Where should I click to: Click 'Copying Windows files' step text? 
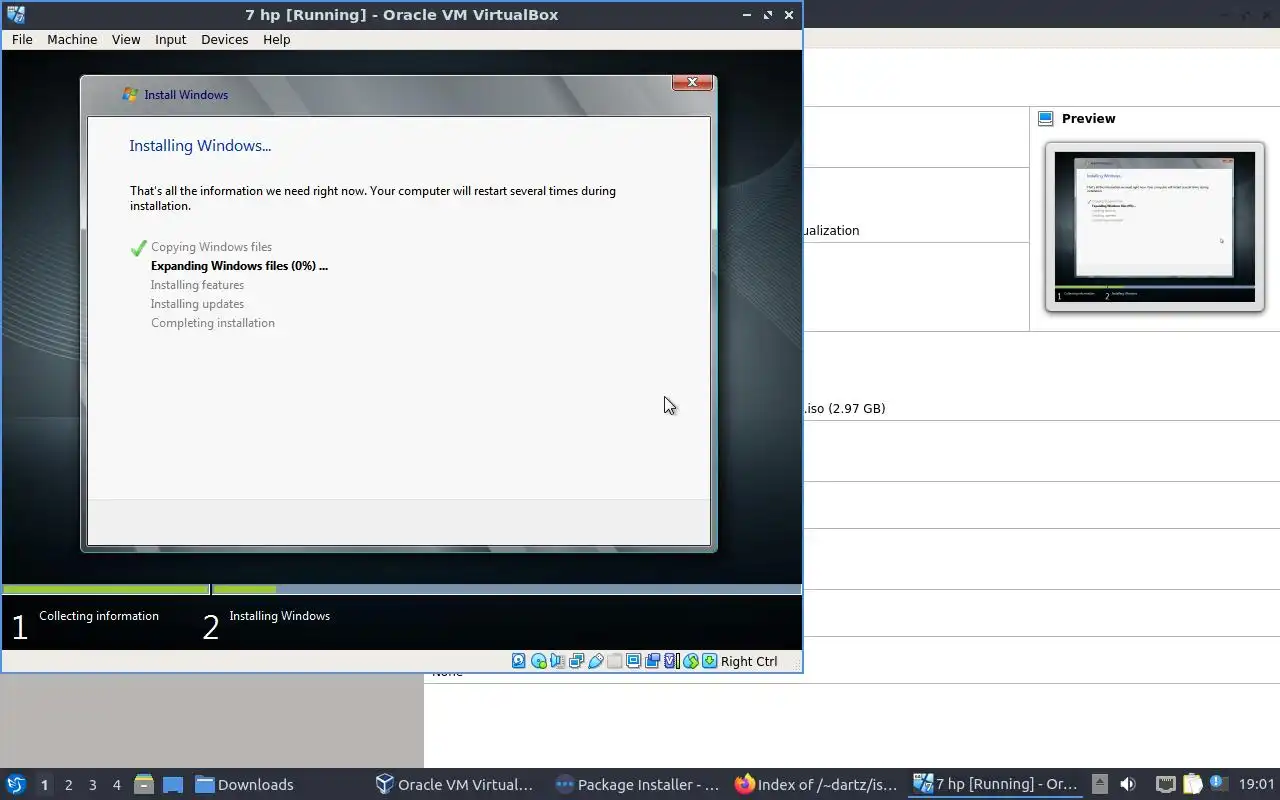pos(211,247)
